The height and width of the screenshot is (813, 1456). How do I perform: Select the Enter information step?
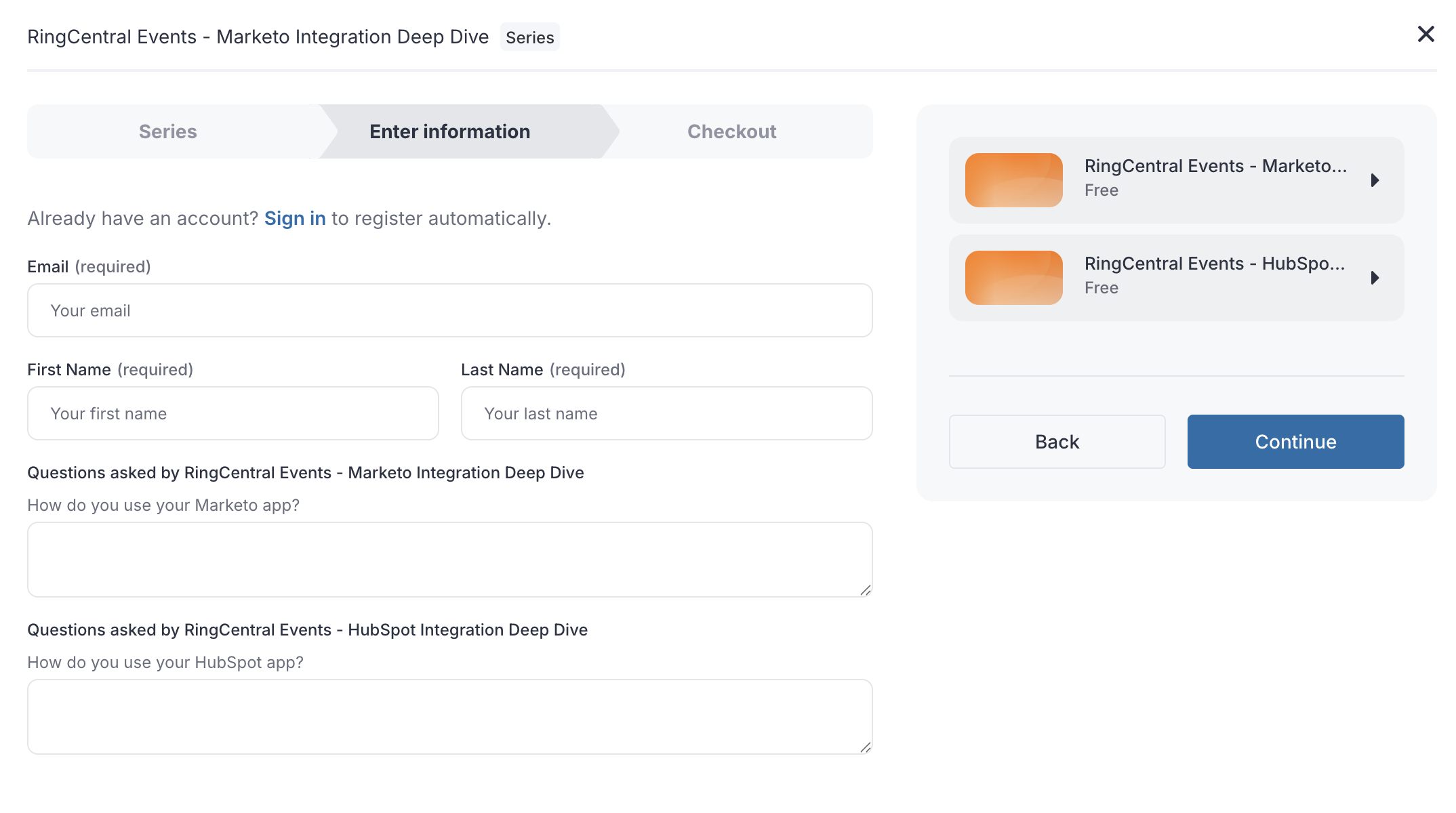tap(450, 131)
